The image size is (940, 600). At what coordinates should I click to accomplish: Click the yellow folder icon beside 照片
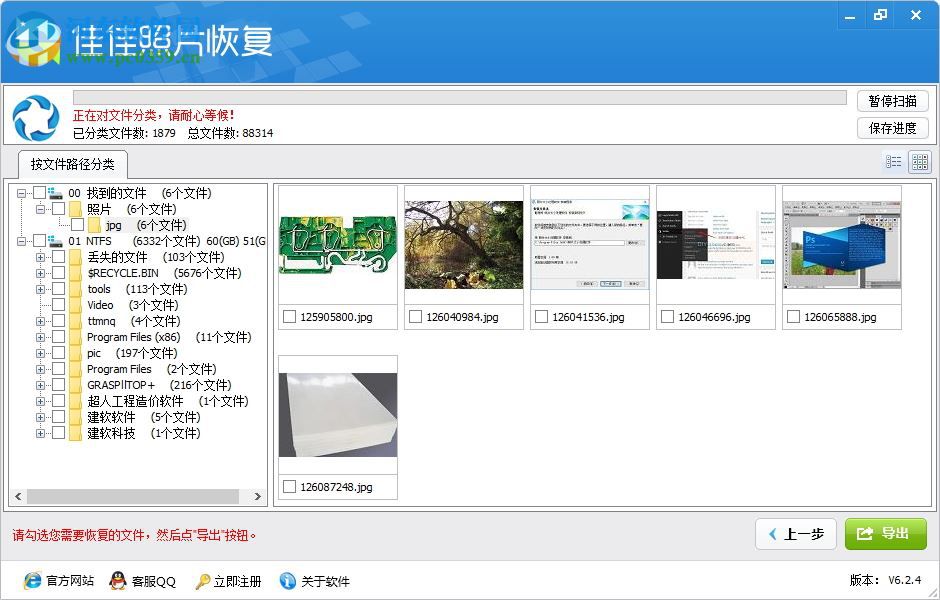[x=76, y=209]
